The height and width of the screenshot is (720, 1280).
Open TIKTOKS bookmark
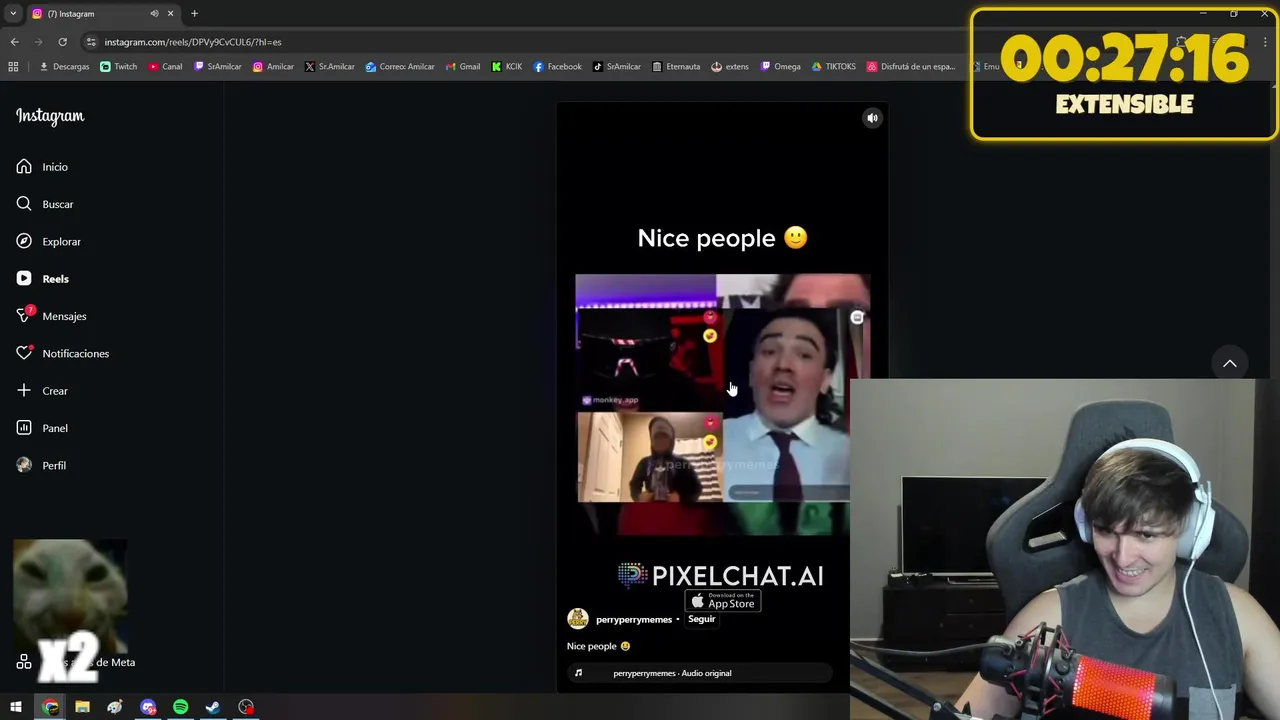(834, 67)
